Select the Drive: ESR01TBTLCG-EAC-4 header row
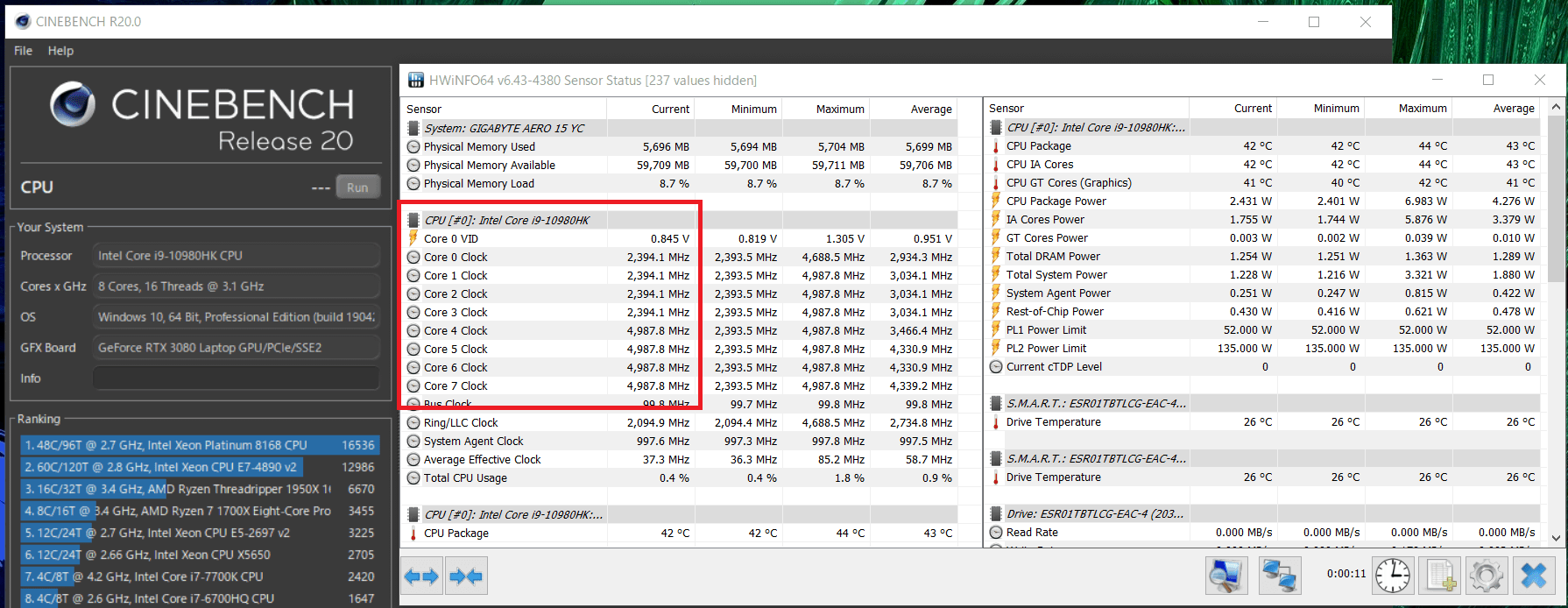 pos(1262,513)
